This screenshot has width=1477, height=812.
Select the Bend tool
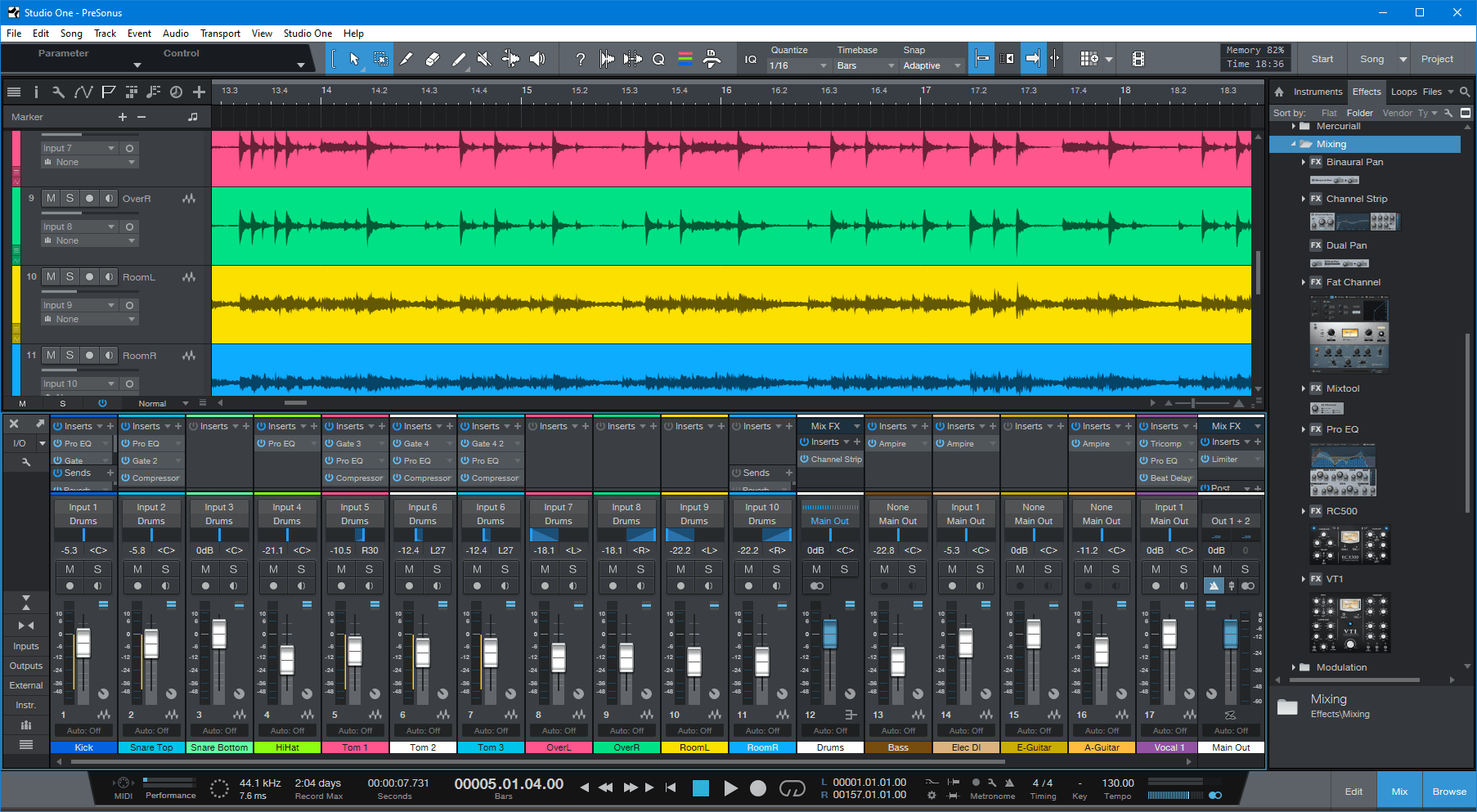510,59
